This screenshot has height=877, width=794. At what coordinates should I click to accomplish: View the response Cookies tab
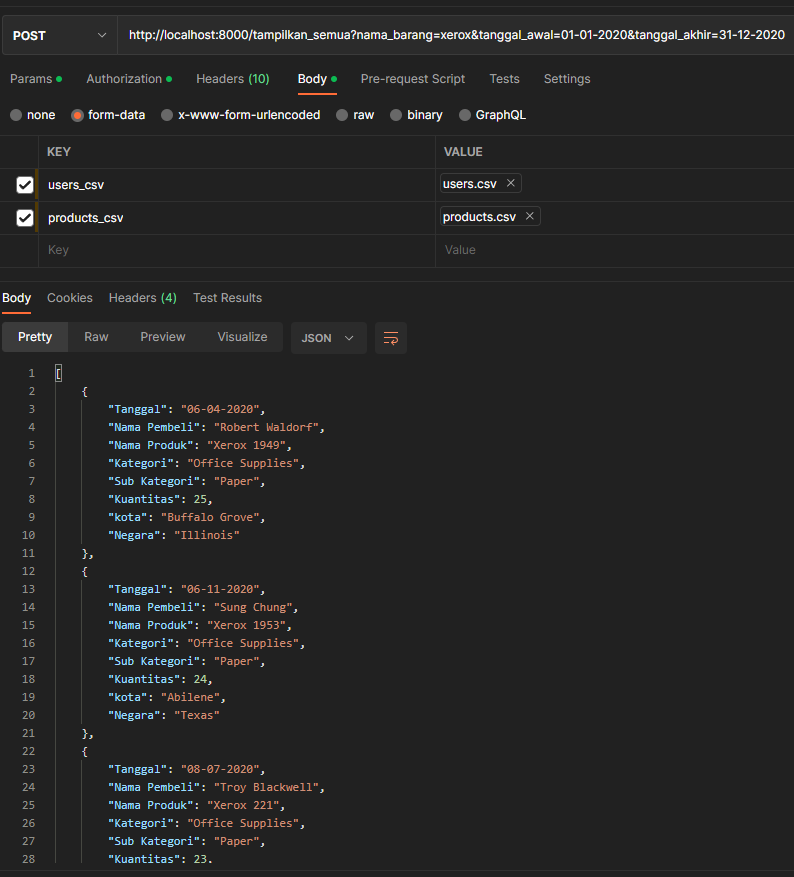69,297
